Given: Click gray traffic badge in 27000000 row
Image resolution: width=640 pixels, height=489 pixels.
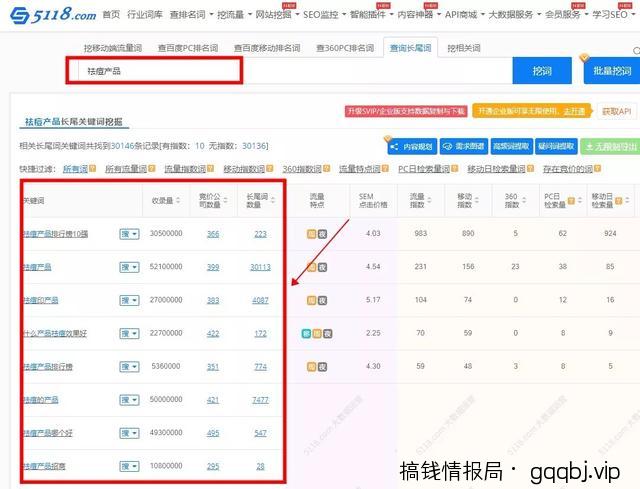Looking at the screenshot, I should (322, 300).
